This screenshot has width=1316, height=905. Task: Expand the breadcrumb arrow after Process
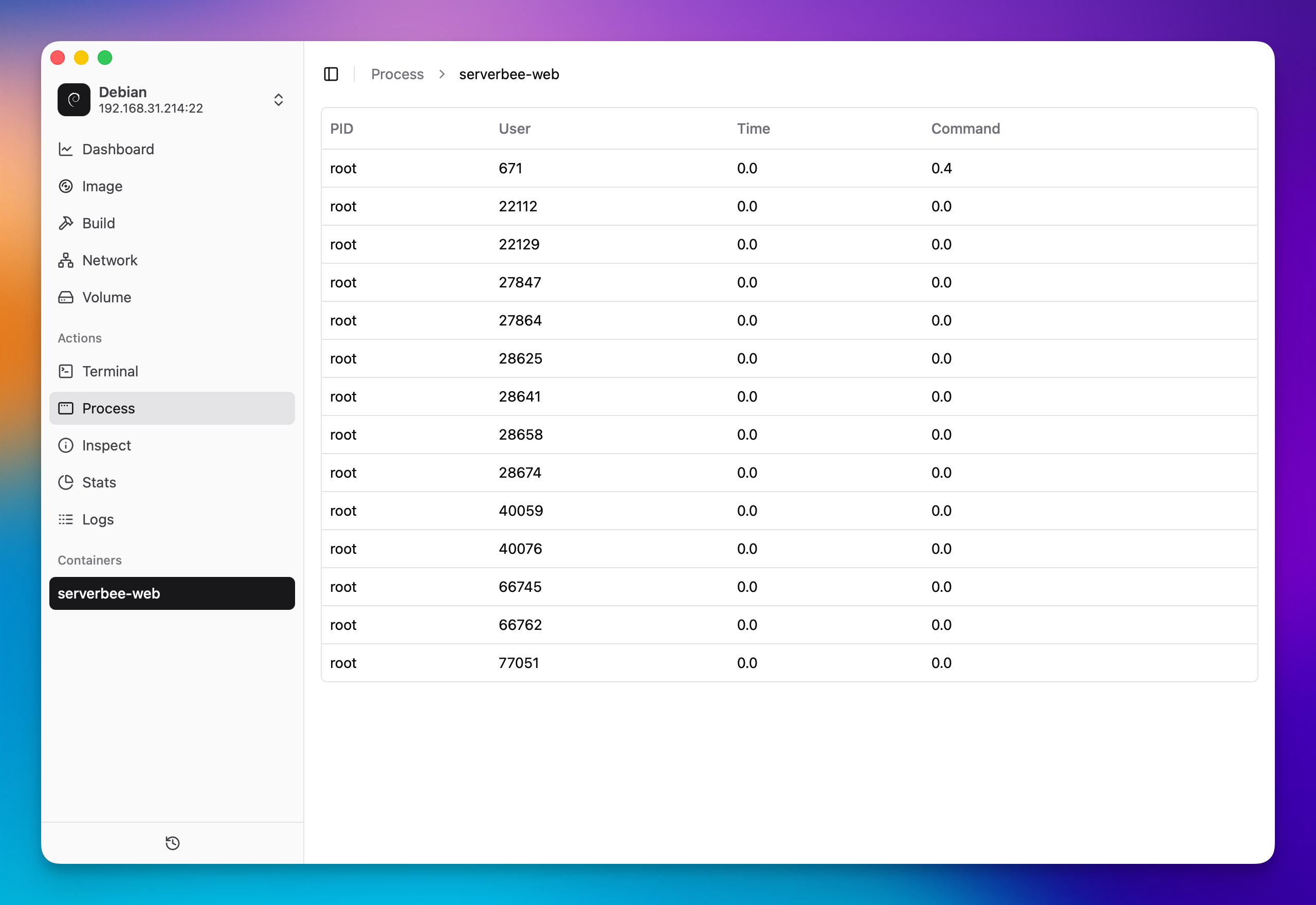[x=441, y=74]
